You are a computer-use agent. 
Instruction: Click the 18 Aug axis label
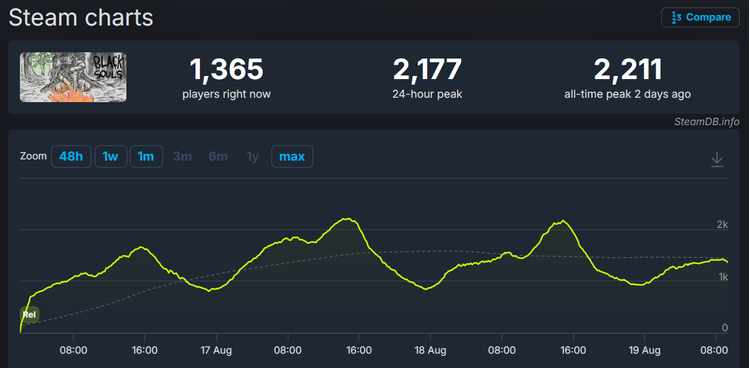[430, 350]
